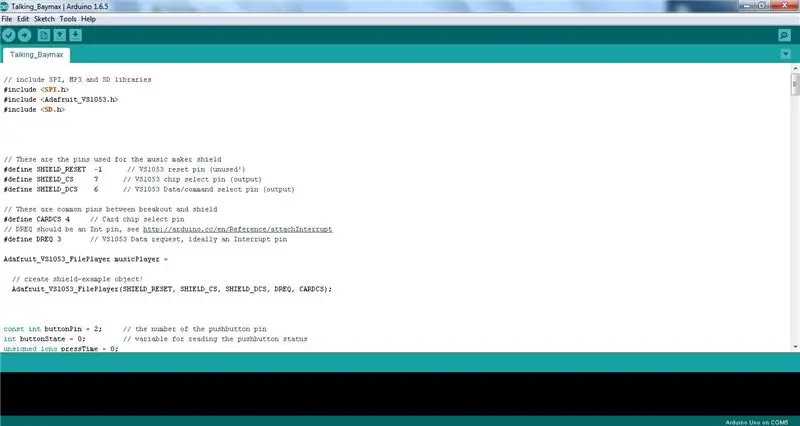Viewport: 800px width, 426px height.
Task: Open the Help menu
Action: point(88,19)
